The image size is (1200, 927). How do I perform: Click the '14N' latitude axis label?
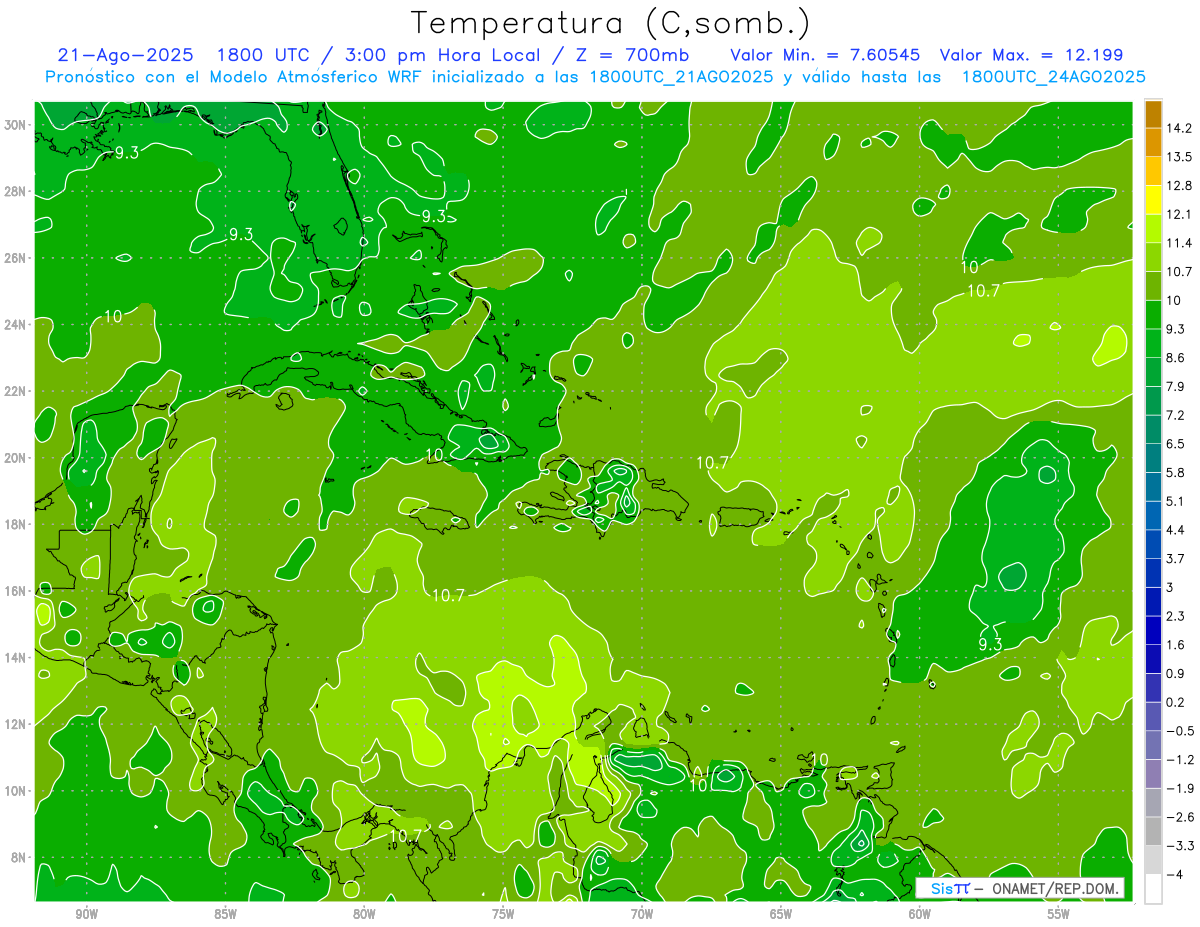[17, 658]
